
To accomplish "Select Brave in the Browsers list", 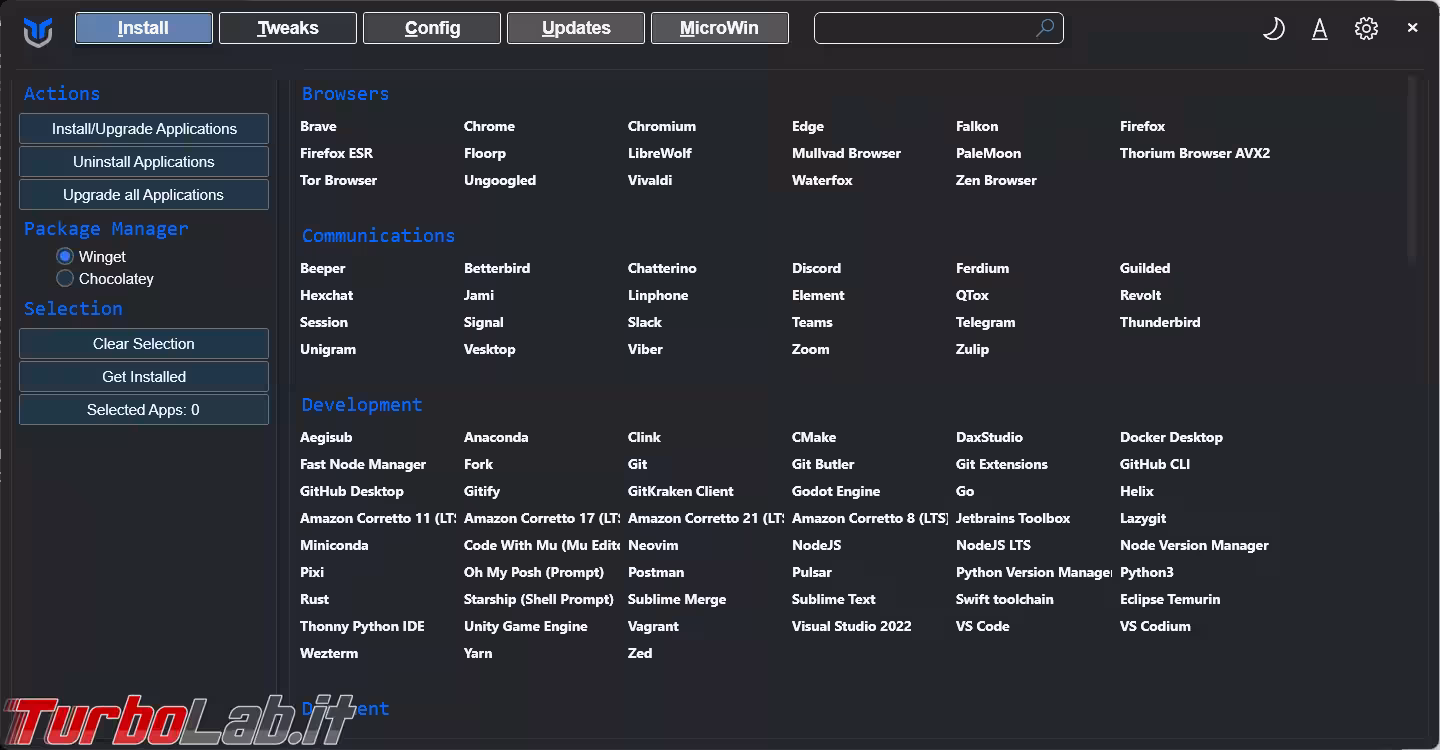I will 318,127.
